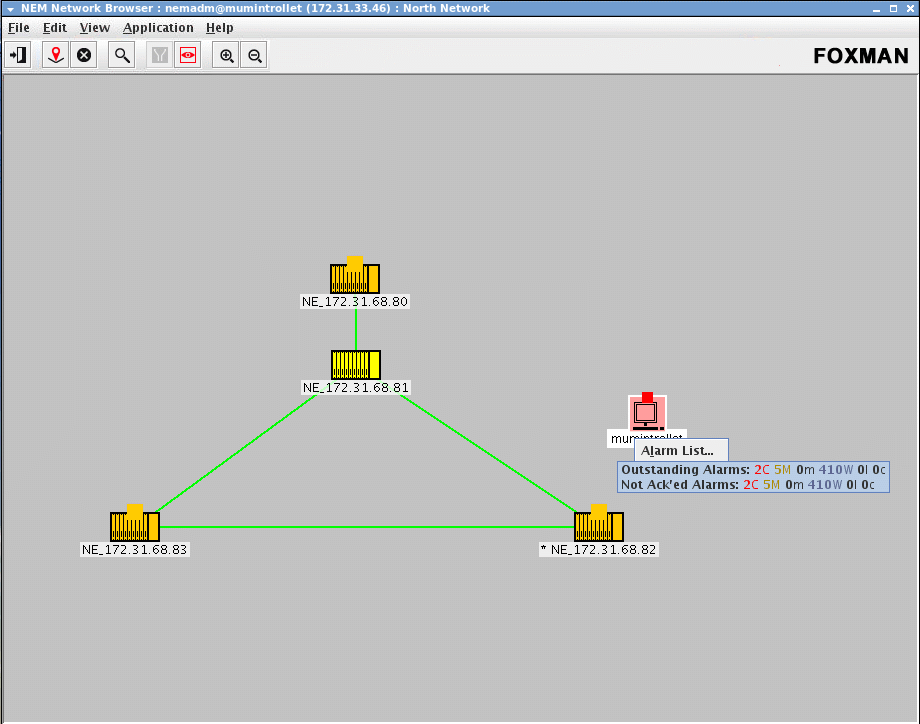The image size is (920, 724).
Task: Click the zoom out magnifier icon
Action: click(x=255, y=56)
